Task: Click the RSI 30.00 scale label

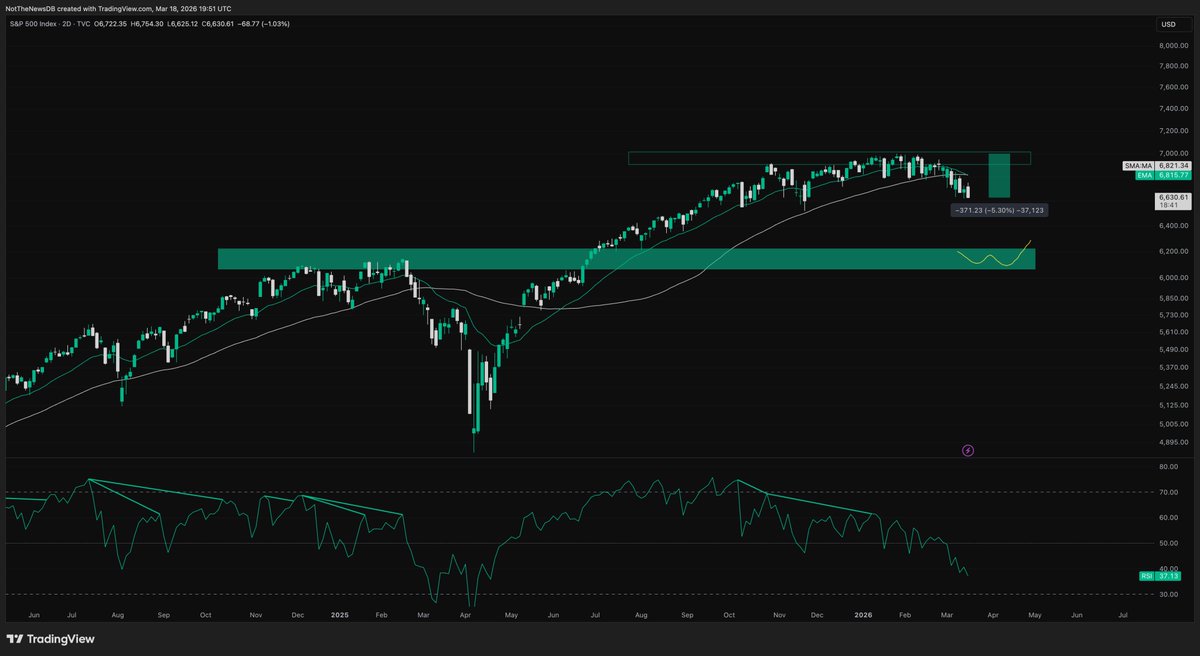Action: pos(1167,595)
